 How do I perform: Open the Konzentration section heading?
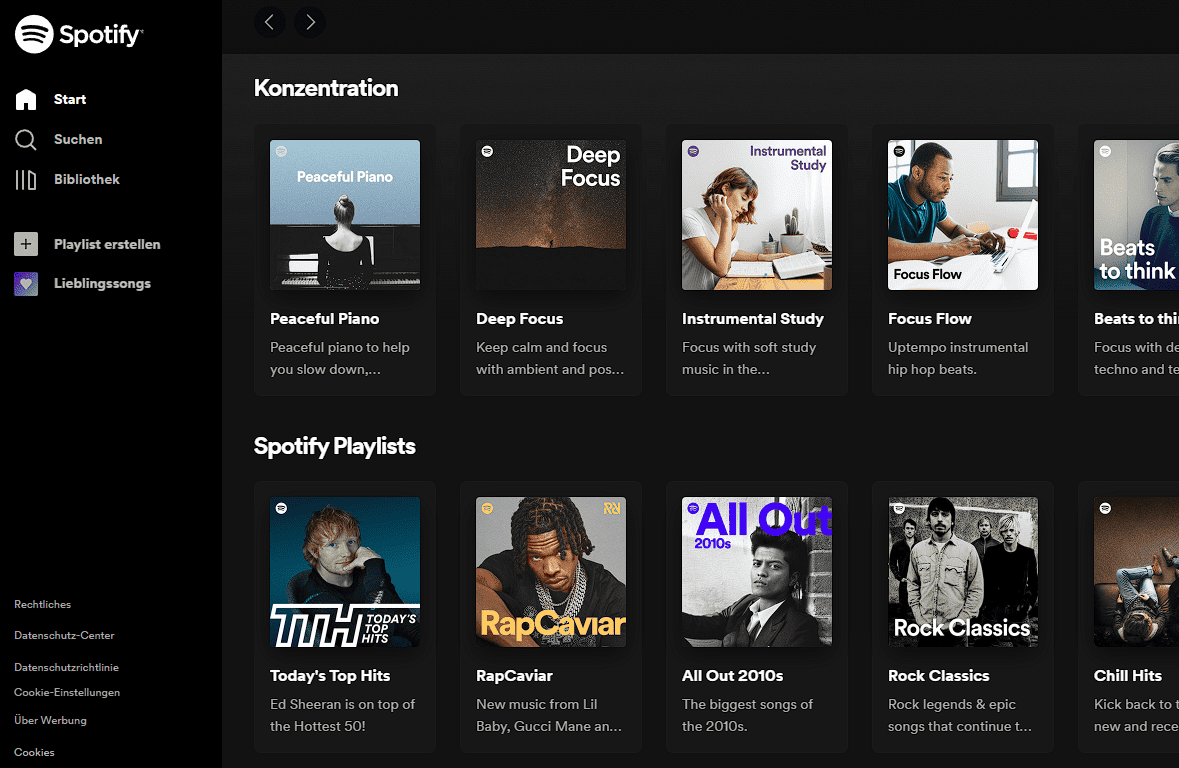pyautogui.click(x=326, y=88)
